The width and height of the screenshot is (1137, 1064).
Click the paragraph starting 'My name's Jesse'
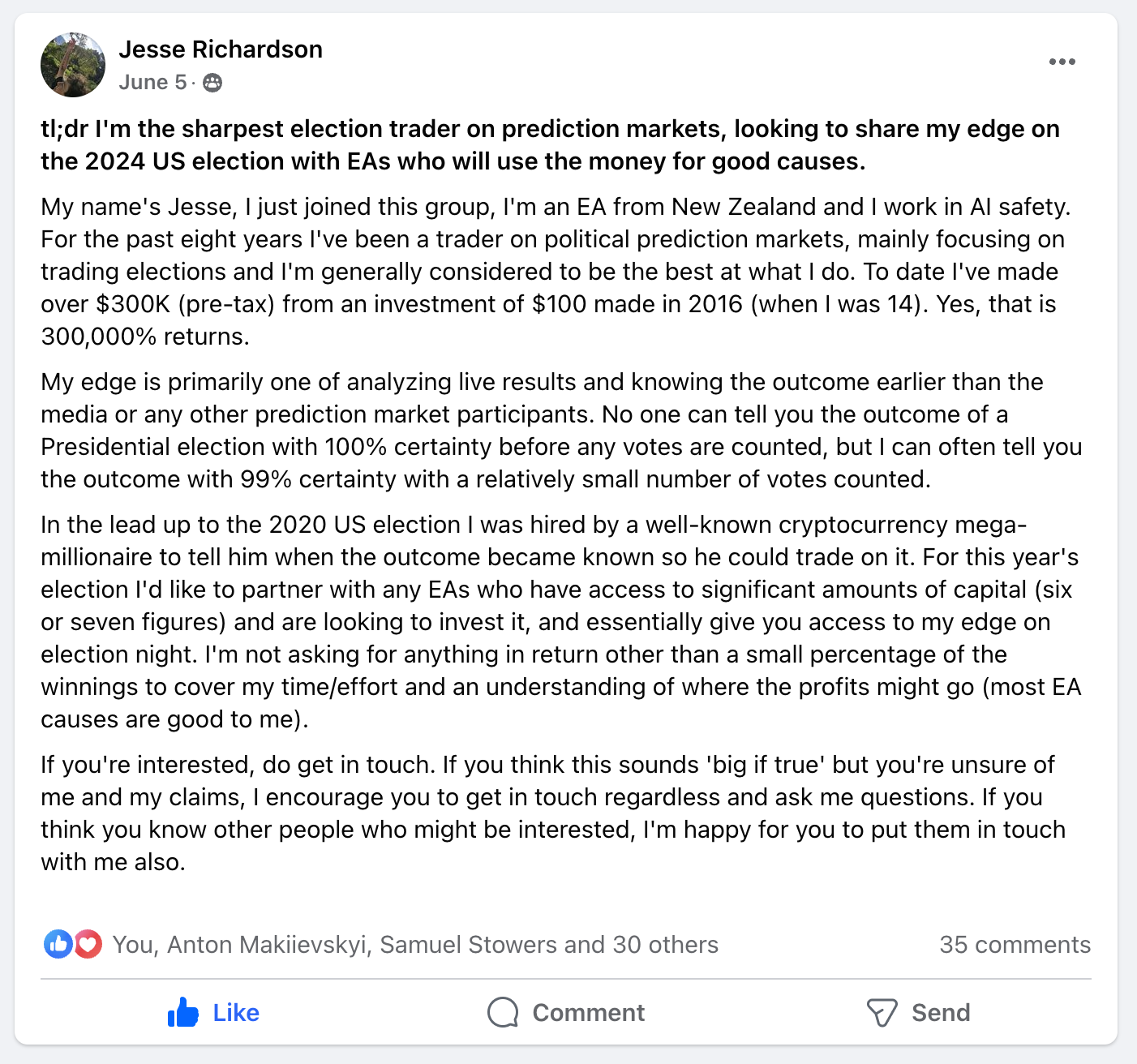coord(556,272)
